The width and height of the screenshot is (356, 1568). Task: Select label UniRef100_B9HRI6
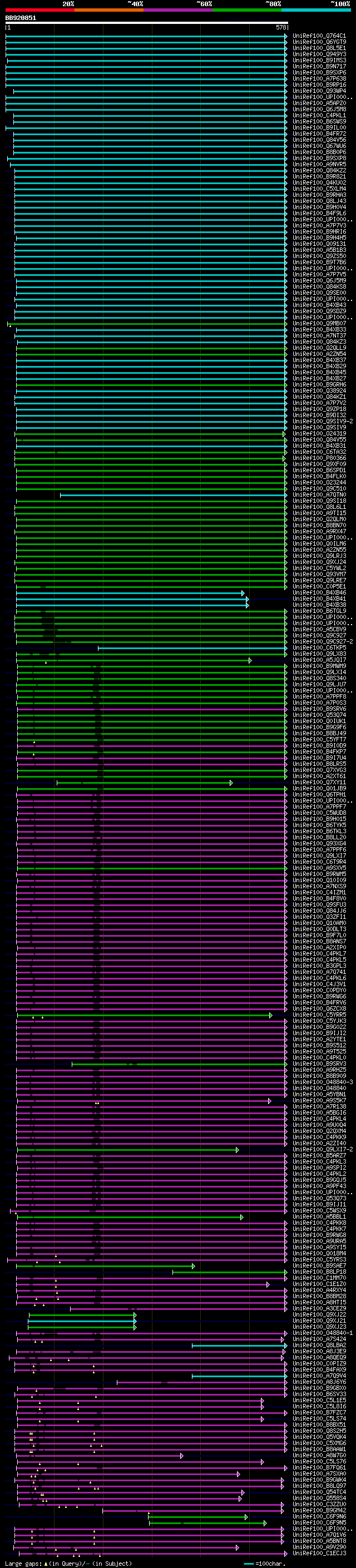coord(319,232)
